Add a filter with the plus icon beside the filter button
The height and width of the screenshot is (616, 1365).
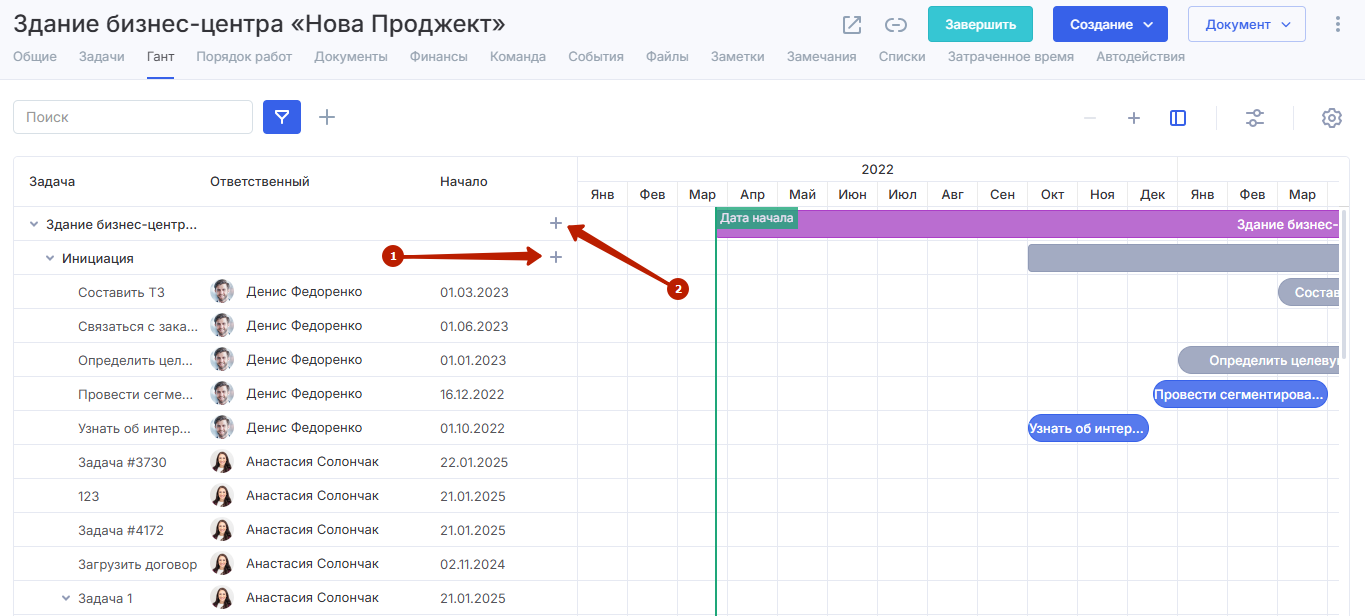(327, 117)
